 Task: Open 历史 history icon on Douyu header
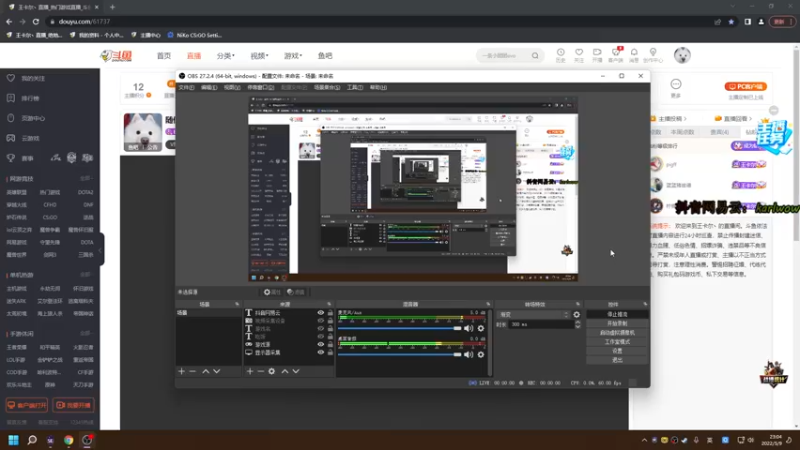click(x=561, y=55)
